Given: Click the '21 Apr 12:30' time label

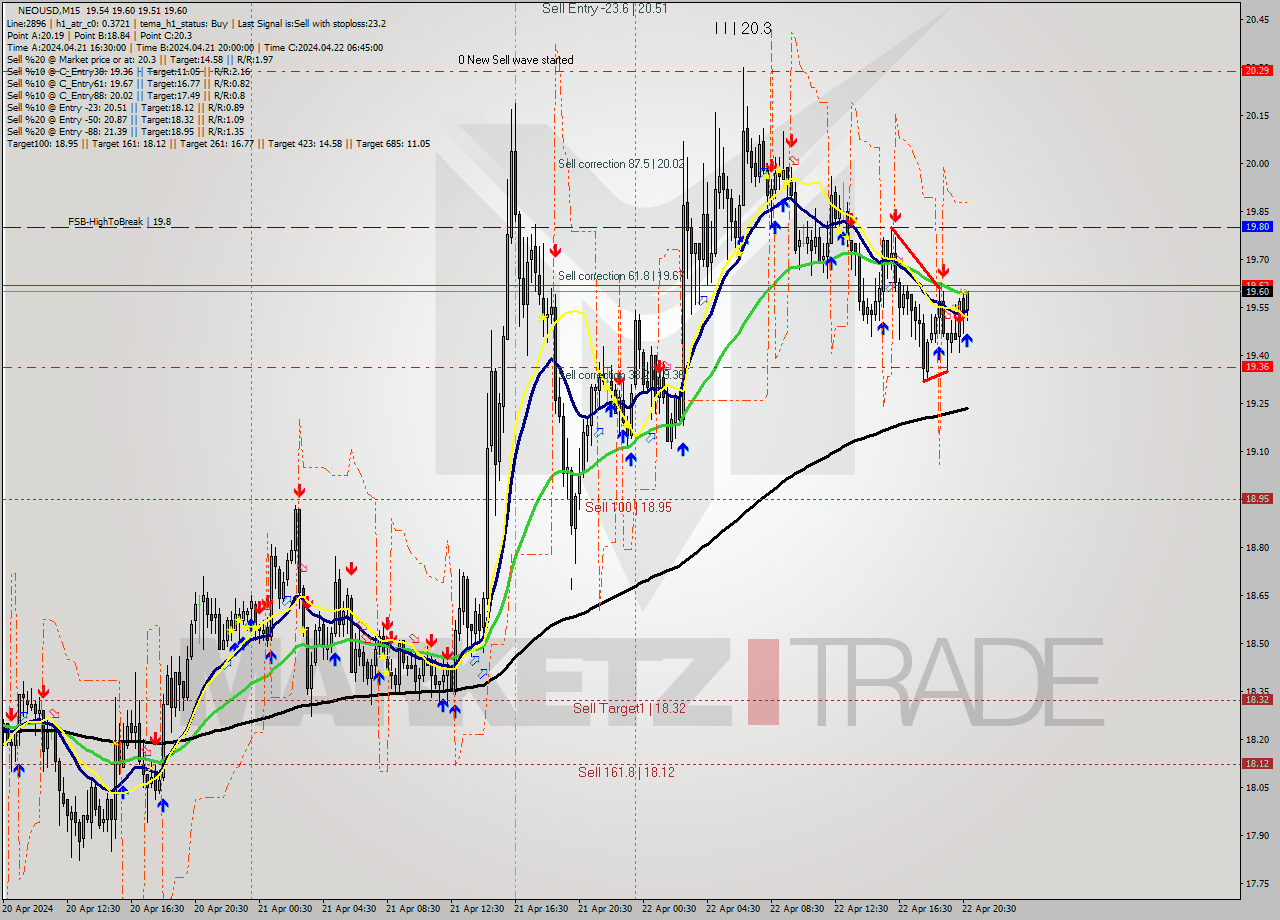Looking at the screenshot, I should (476, 909).
